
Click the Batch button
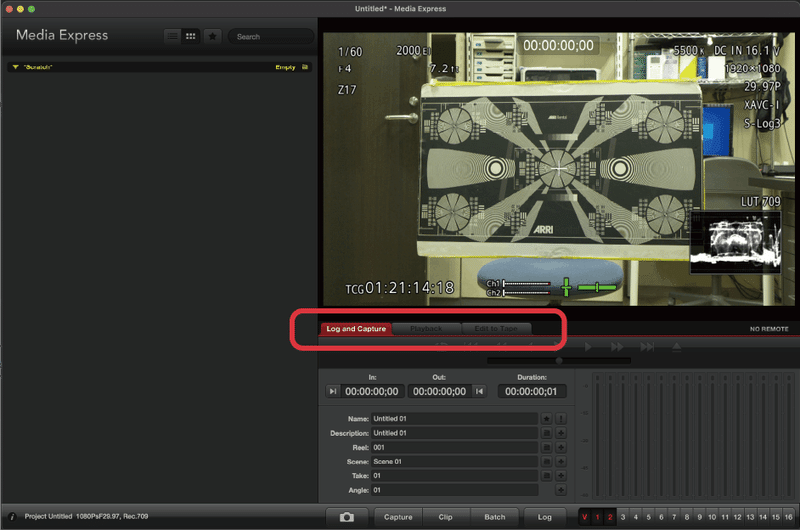[x=495, y=517]
